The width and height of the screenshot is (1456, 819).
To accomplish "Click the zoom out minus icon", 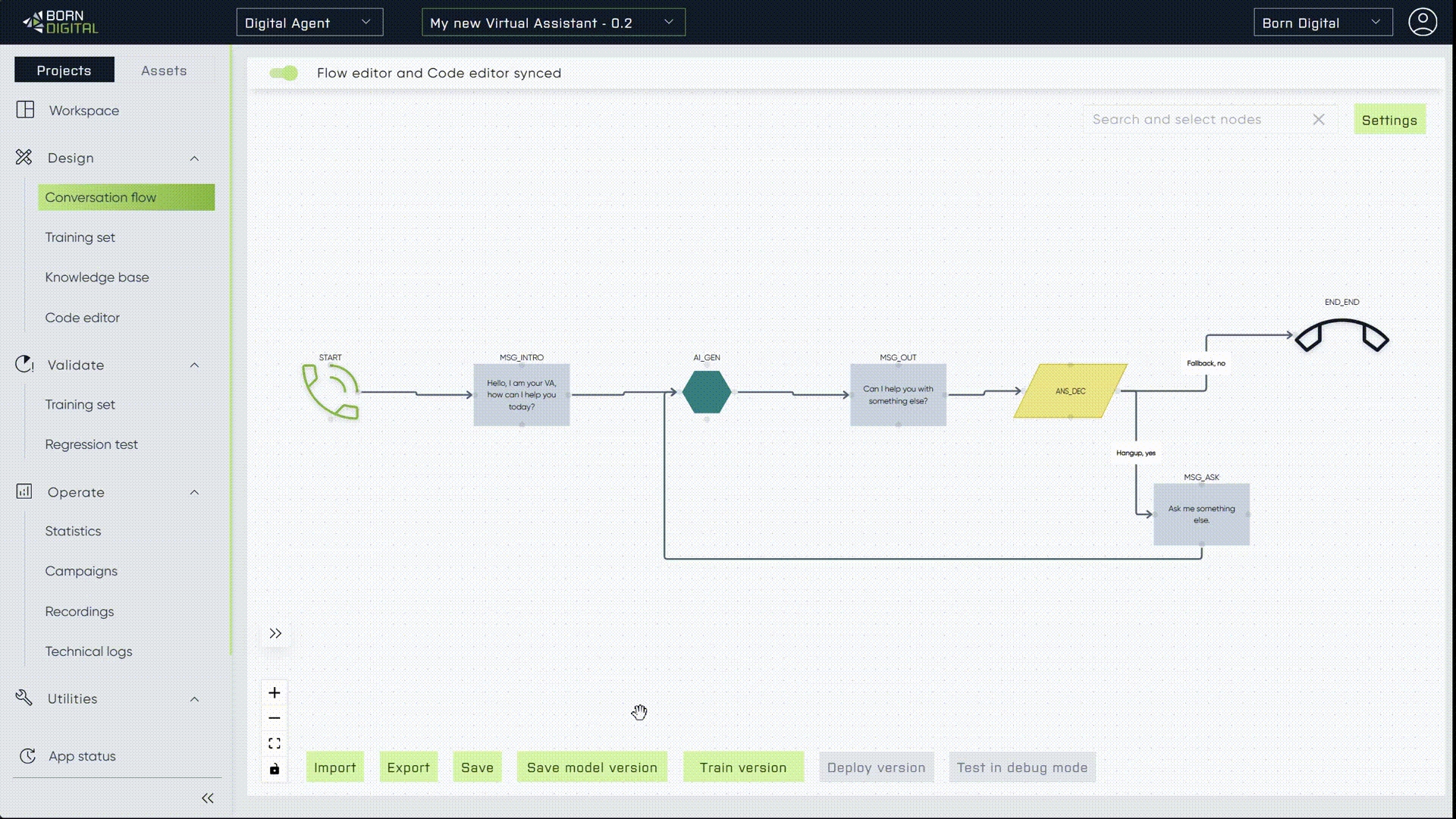I will 275,718.
